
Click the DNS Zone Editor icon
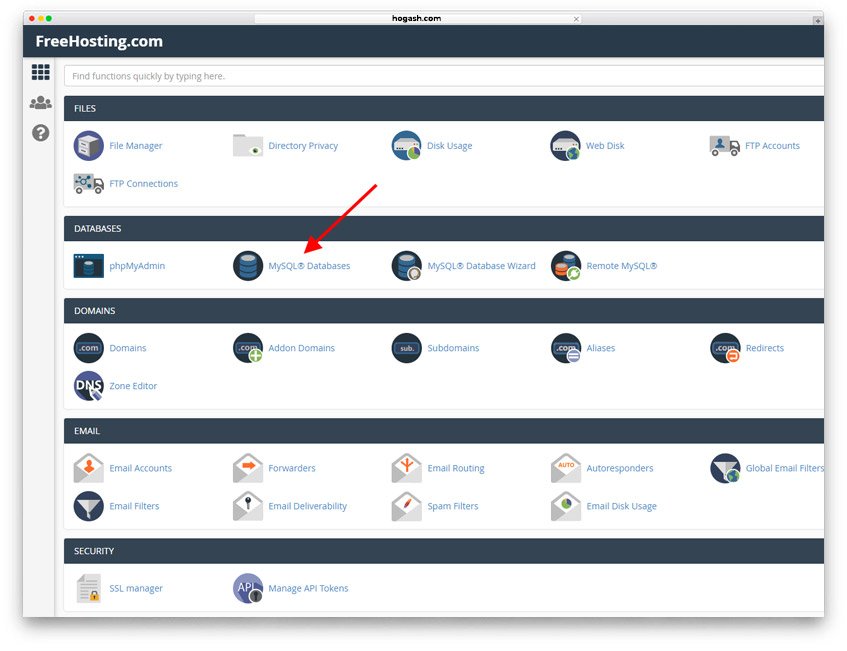[x=89, y=386]
